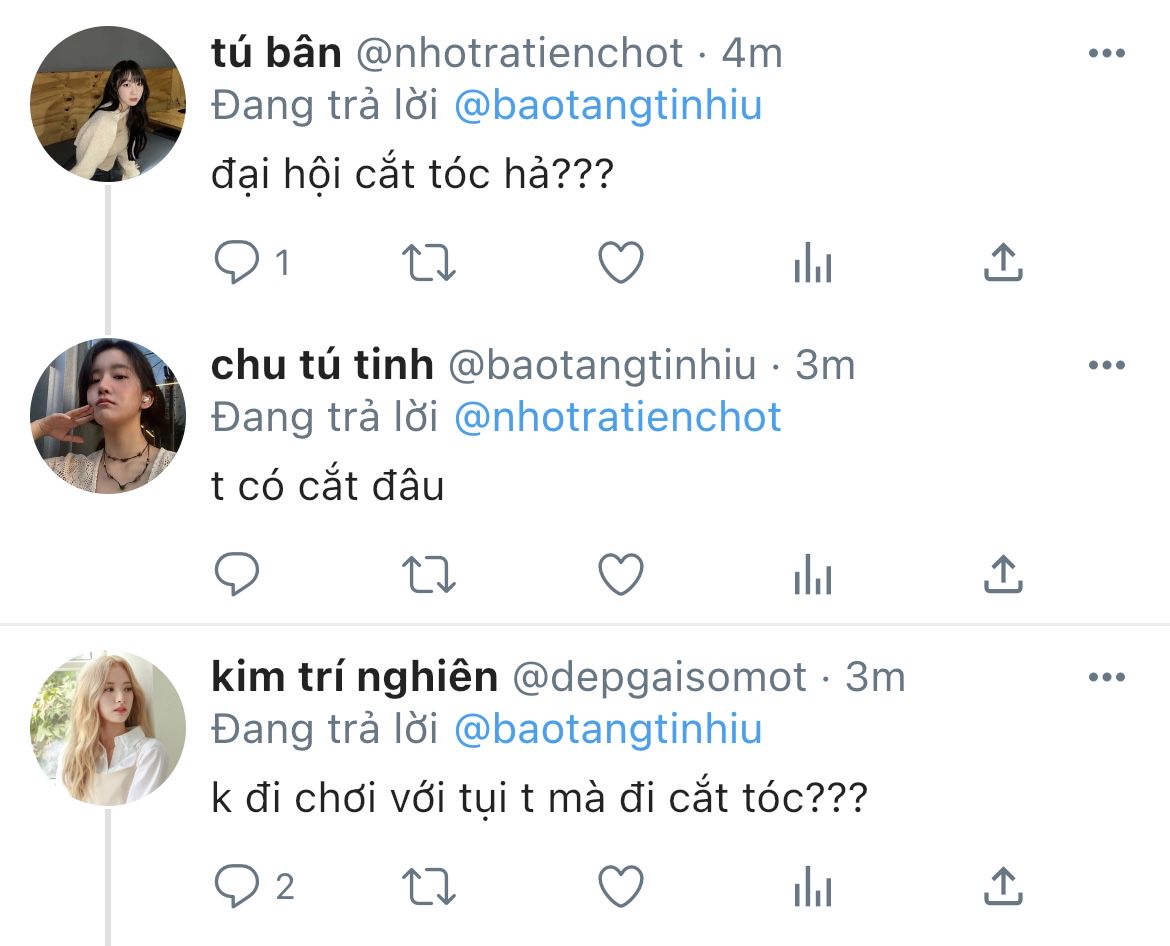
Task: Open more options on chu tú tinh's tweet
Action: tap(1106, 365)
